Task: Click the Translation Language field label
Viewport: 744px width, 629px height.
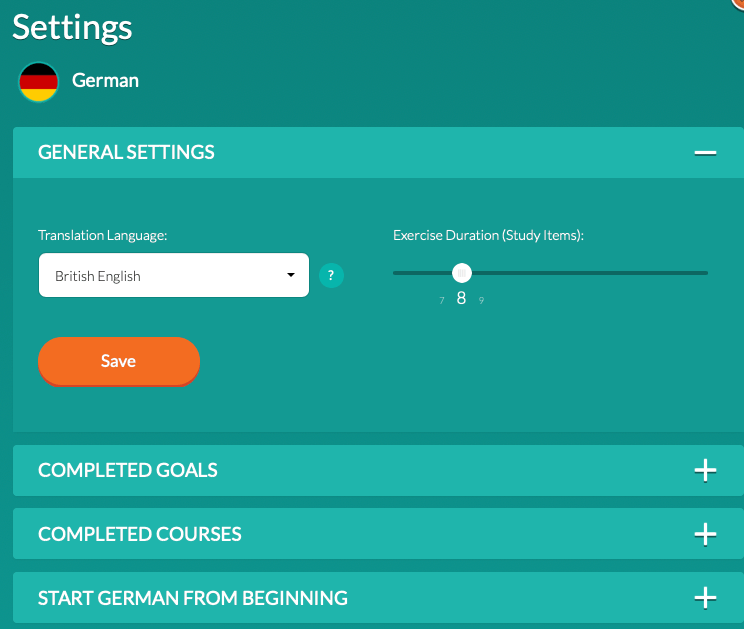Action: 102,235
